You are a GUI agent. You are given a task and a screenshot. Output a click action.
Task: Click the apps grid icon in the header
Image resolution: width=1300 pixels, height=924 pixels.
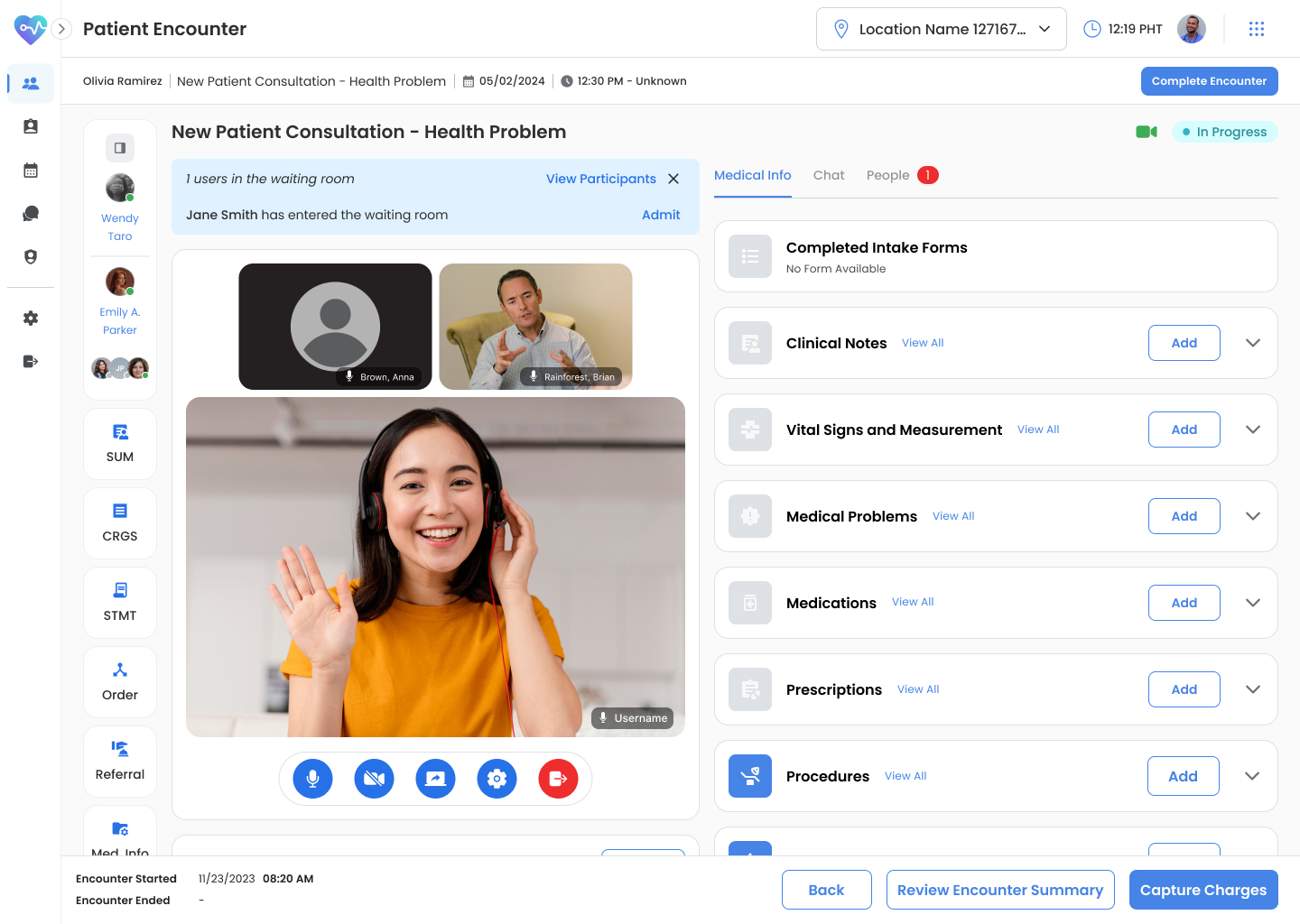click(x=1257, y=28)
